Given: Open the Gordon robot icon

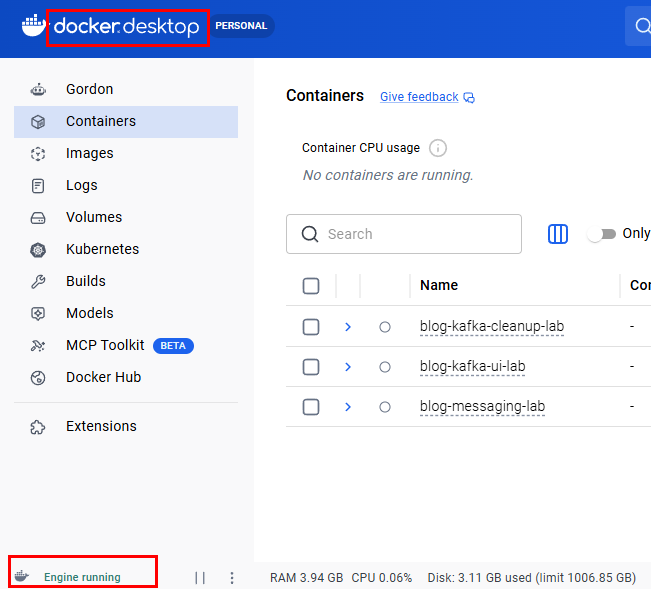Looking at the screenshot, I should (x=38, y=89).
